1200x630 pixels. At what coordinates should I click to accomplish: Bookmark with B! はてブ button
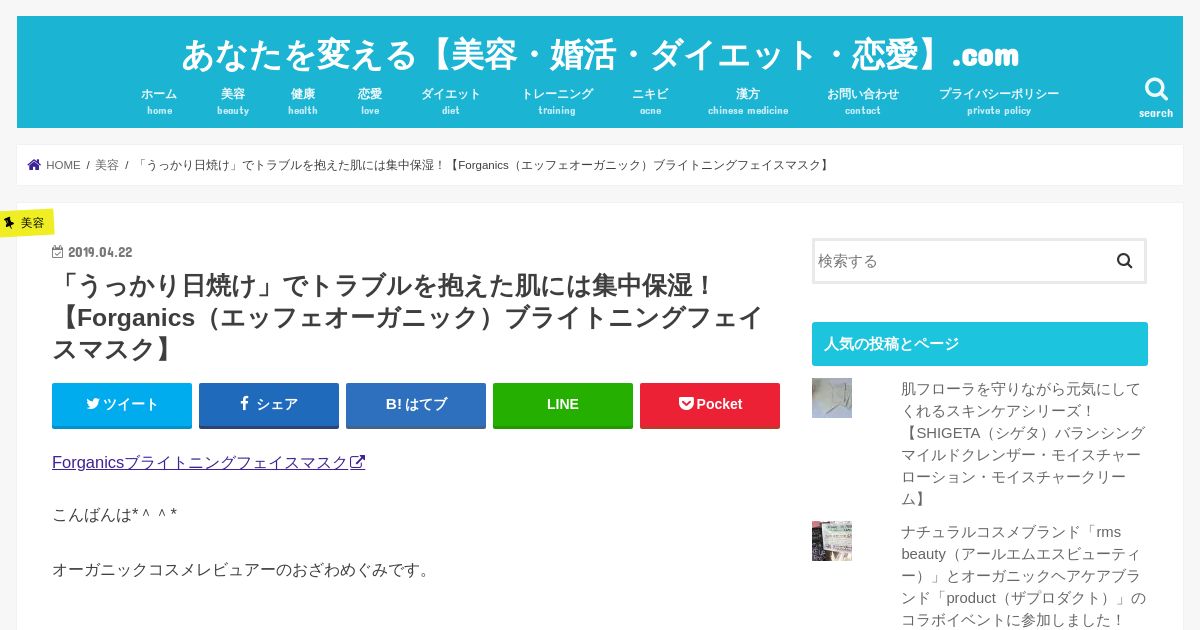click(x=416, y=405)
